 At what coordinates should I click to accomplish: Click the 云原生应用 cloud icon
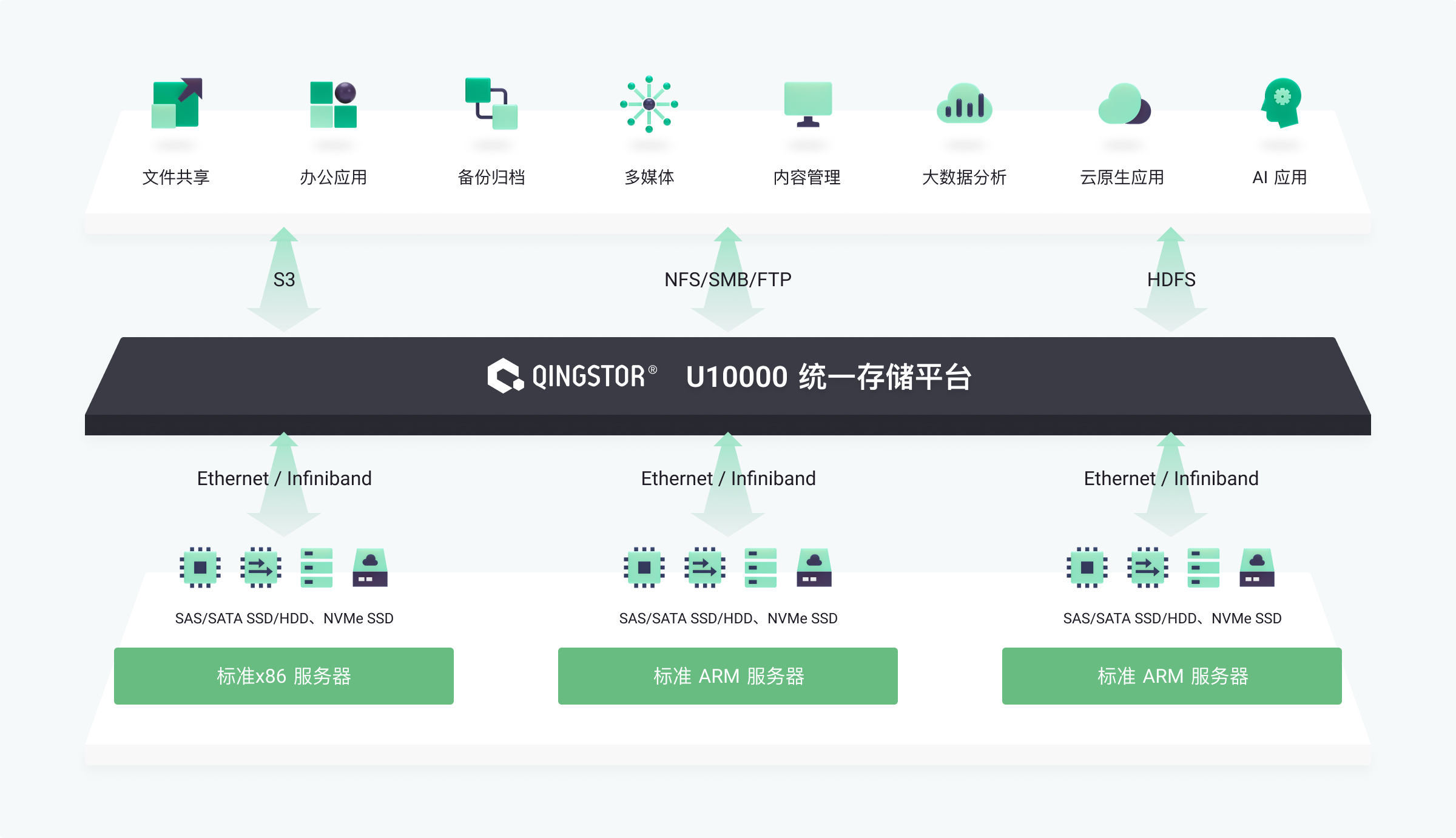pyautogui.click(x=1124, y=104)
